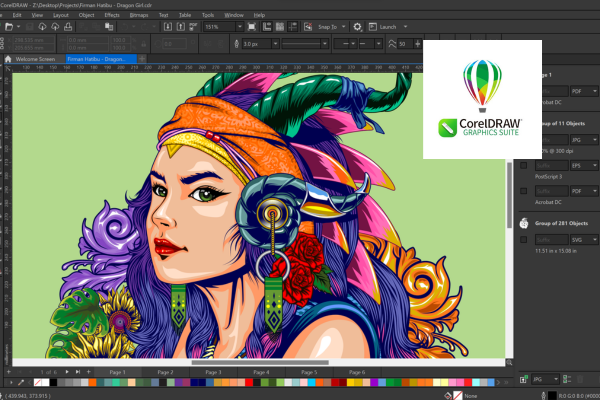The width and height of the screenshot is (600, 400).
Task: Click the Launch application icon
Action: (x=372, y=27)
